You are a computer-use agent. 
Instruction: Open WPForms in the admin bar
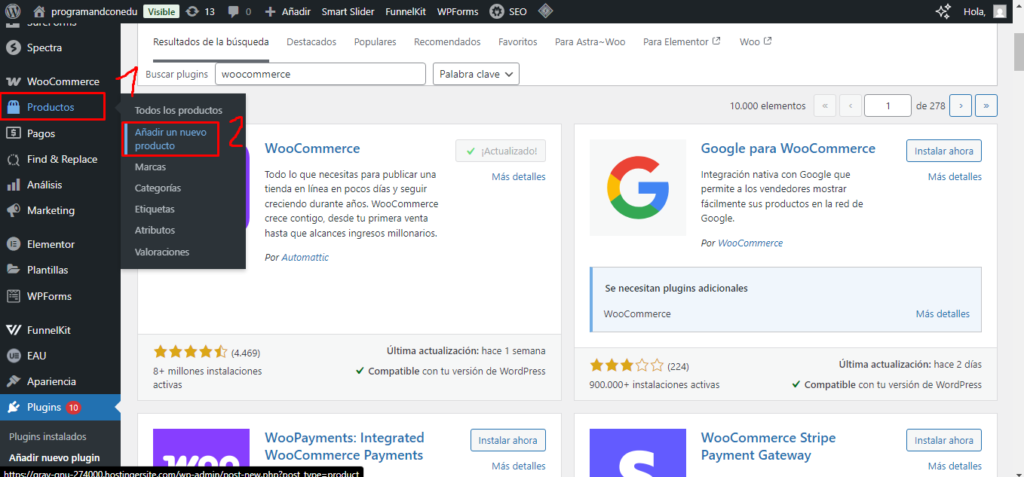(x=457, y=12)
